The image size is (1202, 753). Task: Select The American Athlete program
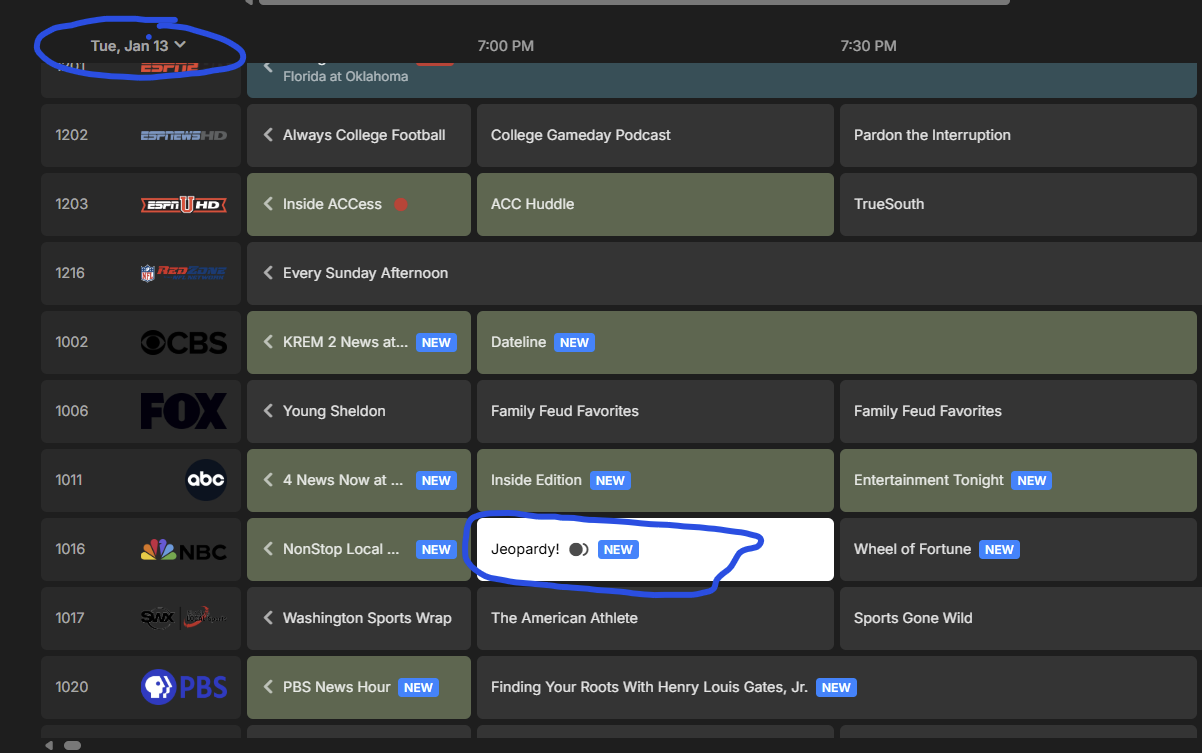point(655,618)
